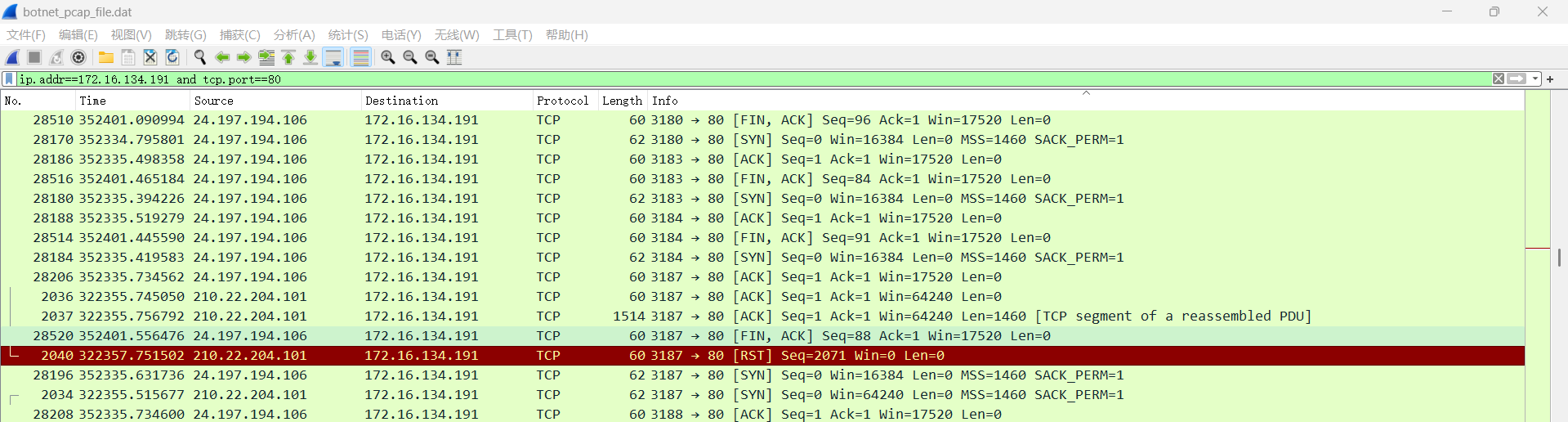The width and height of the screenshot is (1568, 422).
Task: Select packet number 28510
Action: tap(762, 120)
